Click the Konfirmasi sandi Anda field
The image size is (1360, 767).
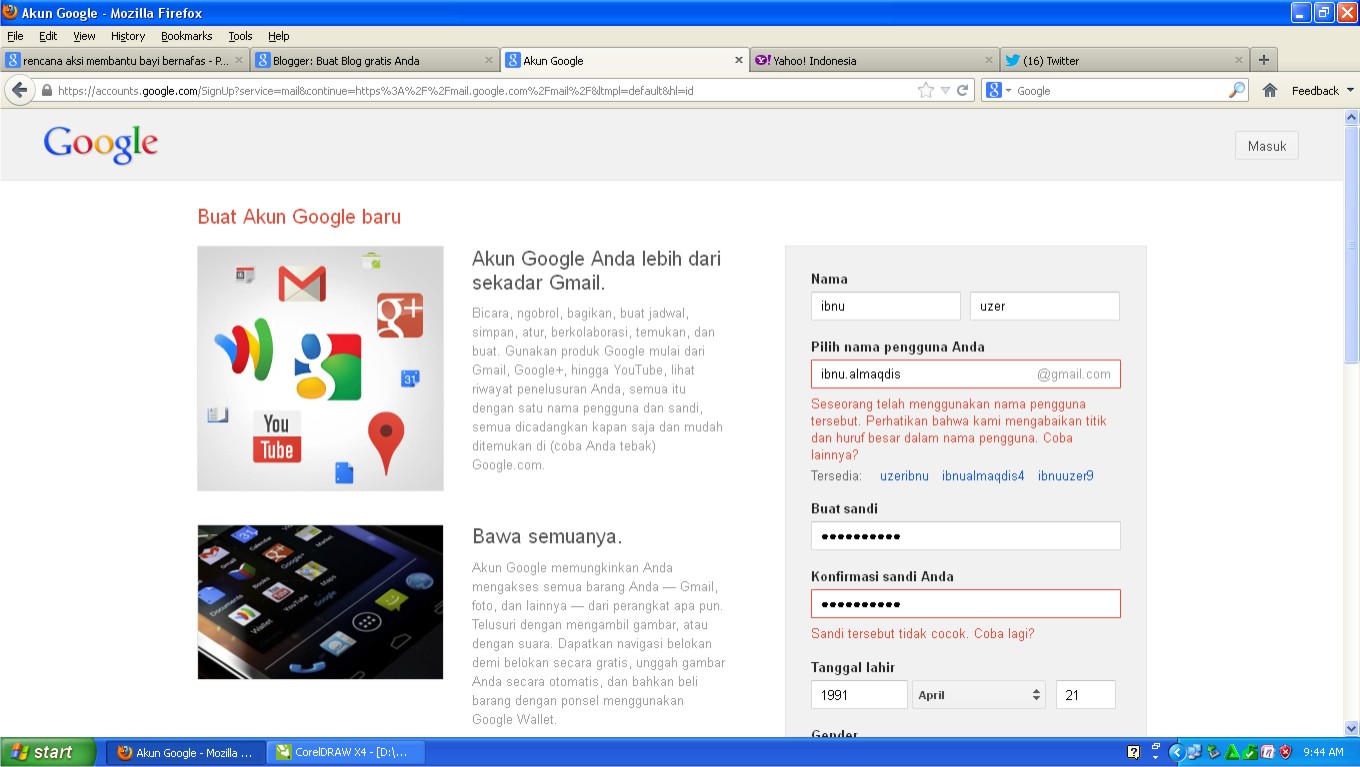(966, 604)
